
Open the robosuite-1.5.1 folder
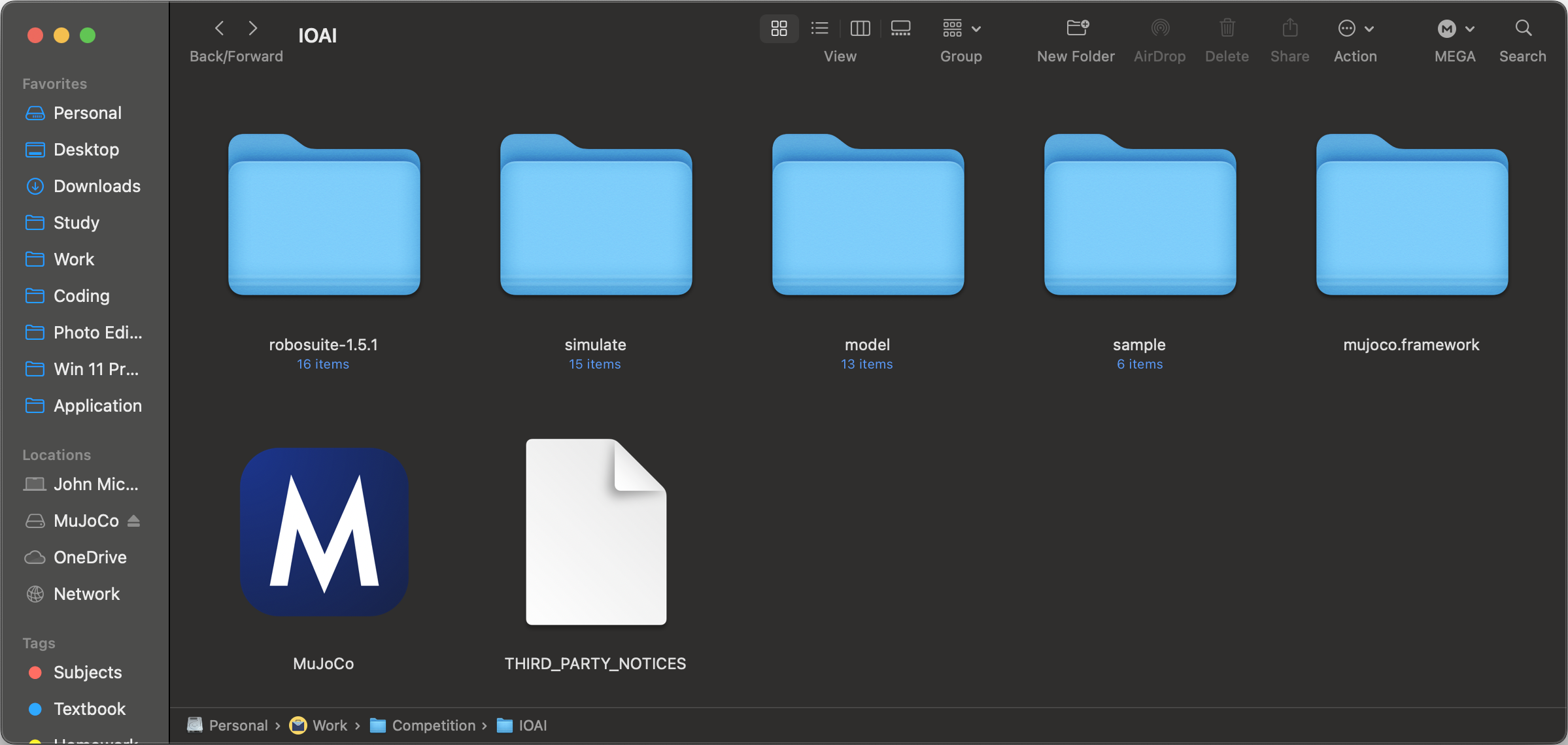coord(324,216)
